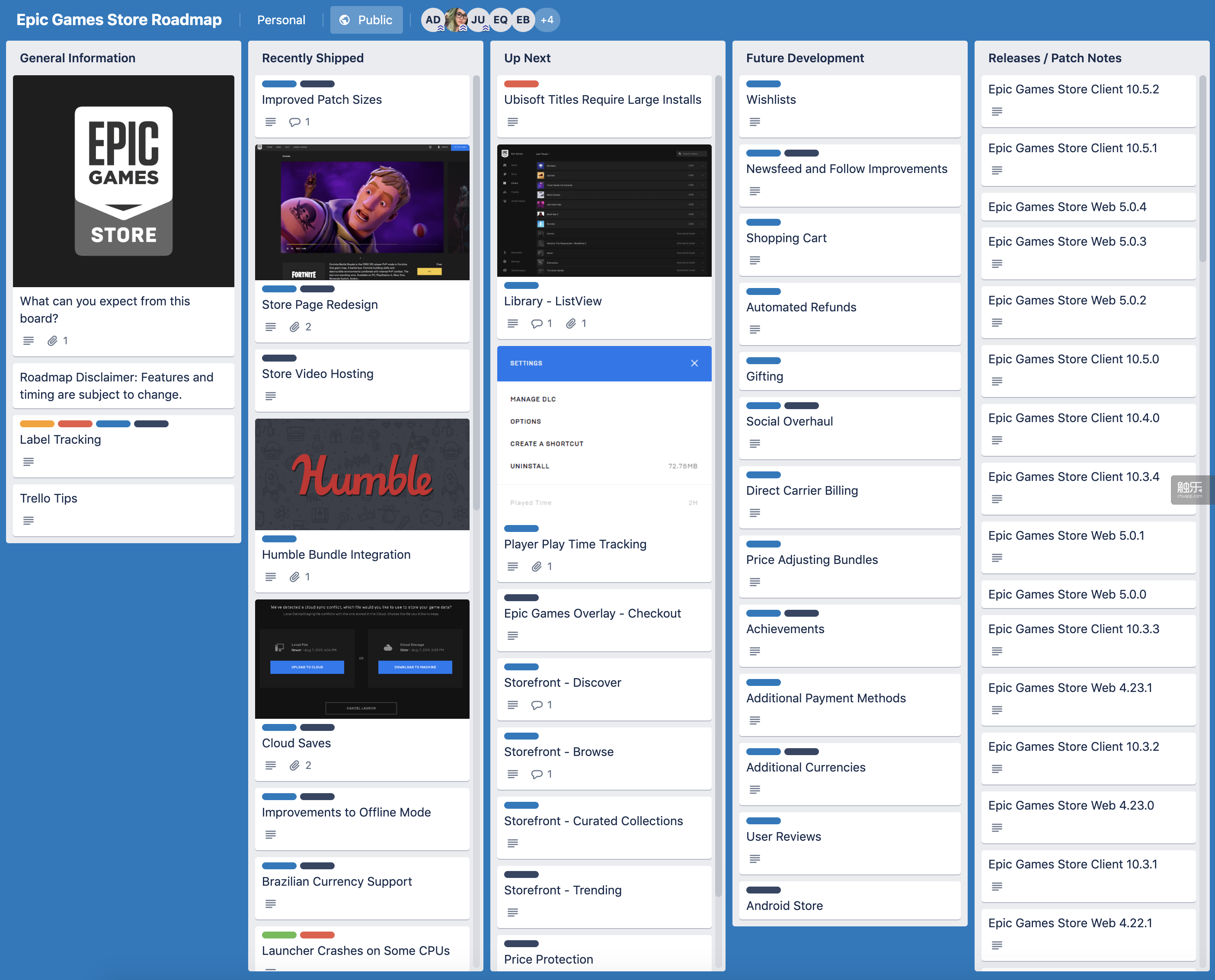
Task: Open the Library list view cover image
Action: click(604, 211)
